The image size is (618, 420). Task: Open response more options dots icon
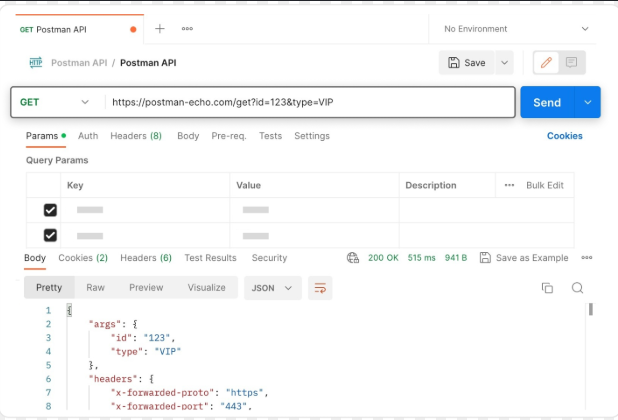[586, 258]
